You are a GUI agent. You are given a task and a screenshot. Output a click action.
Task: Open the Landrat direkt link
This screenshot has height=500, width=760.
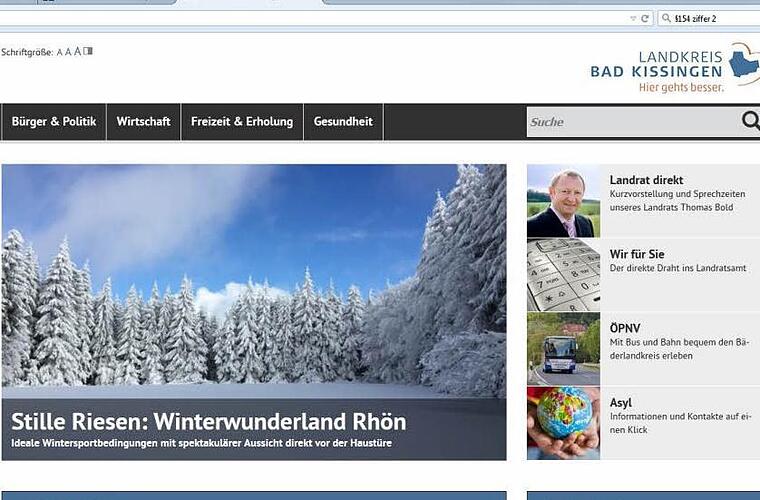coord(646,180)
